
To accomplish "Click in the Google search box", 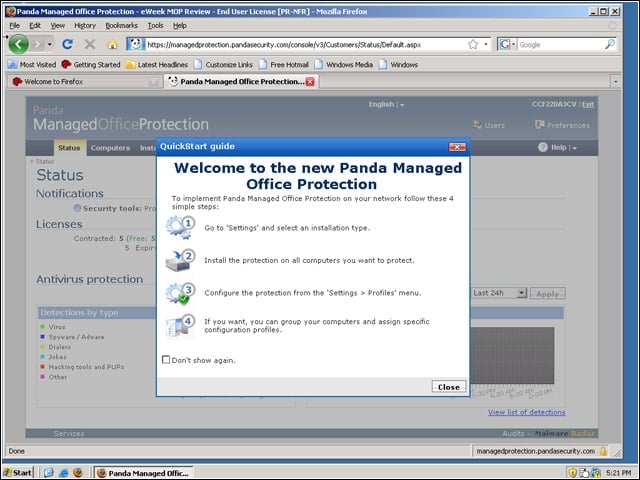I will [x=560, y=44].
